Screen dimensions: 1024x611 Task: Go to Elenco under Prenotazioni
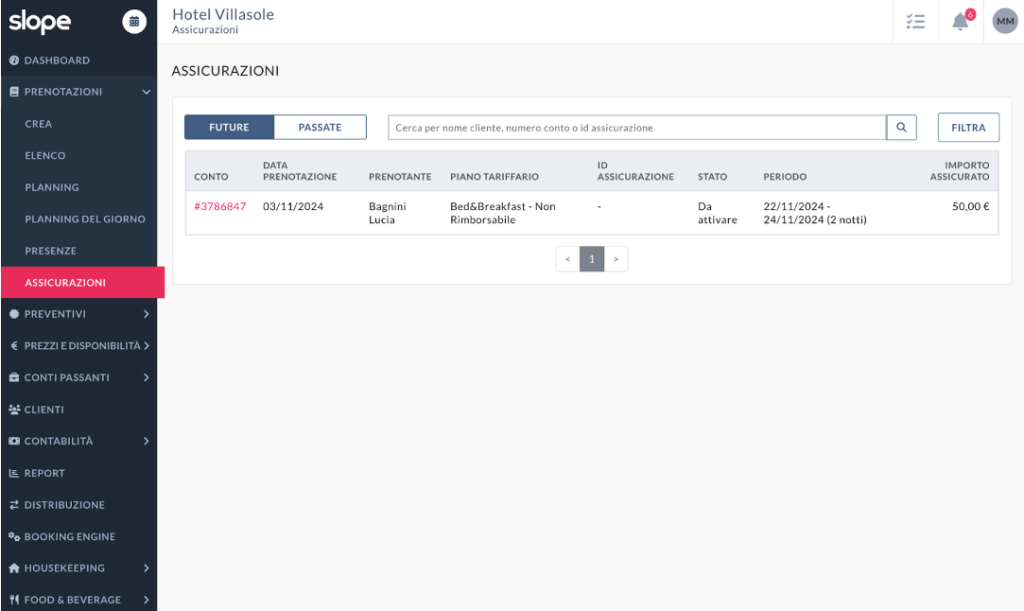pos(45,156)
